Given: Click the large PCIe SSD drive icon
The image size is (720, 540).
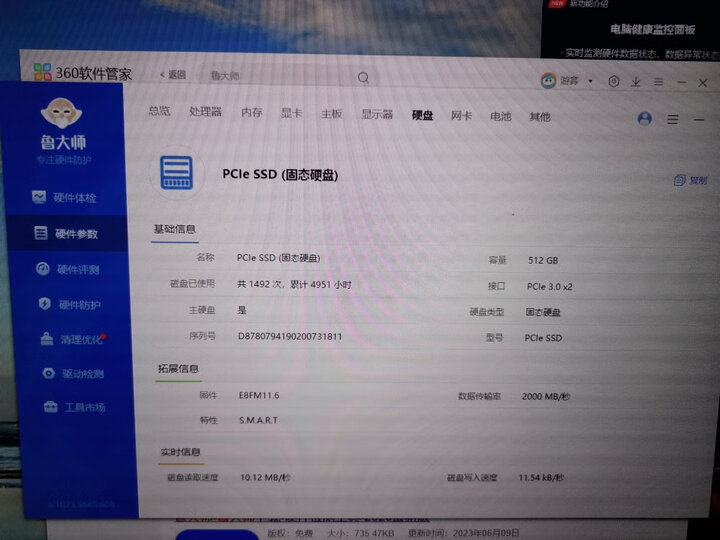Looking at the screenshot, I should pos(176,171).
